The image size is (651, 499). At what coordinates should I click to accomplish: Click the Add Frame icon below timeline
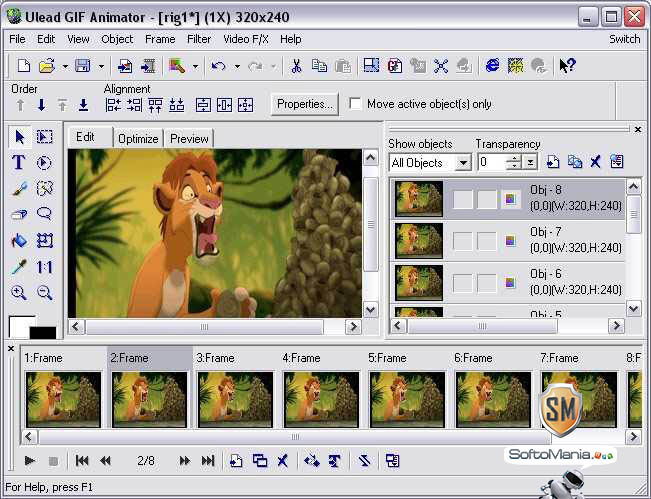236,460
